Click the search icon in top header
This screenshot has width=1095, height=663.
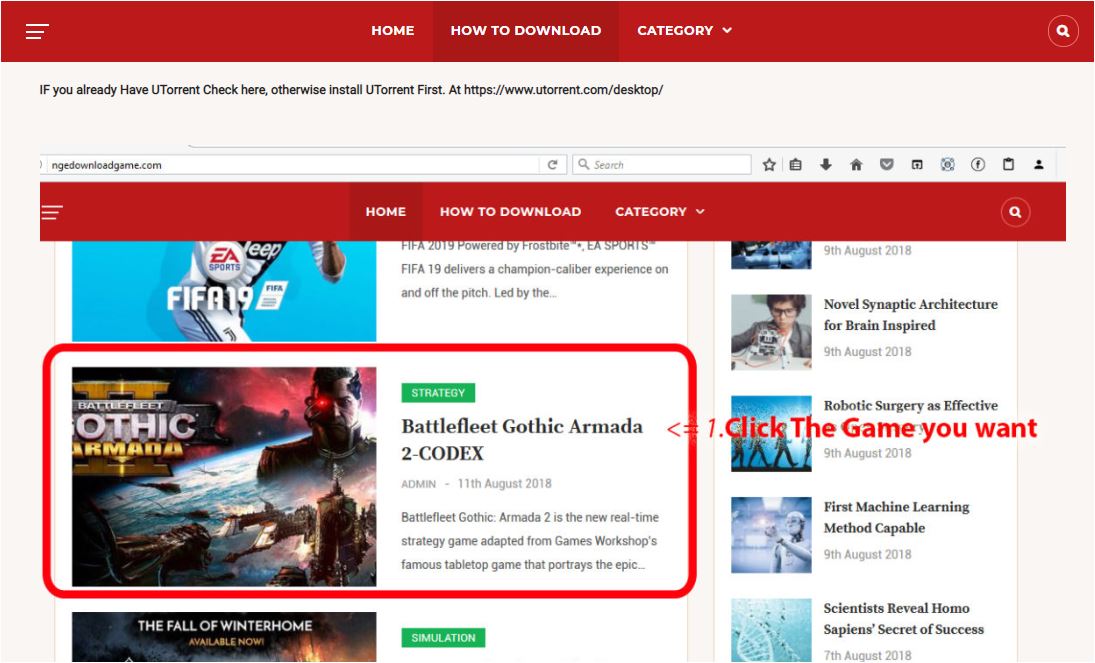point(1062,31)
